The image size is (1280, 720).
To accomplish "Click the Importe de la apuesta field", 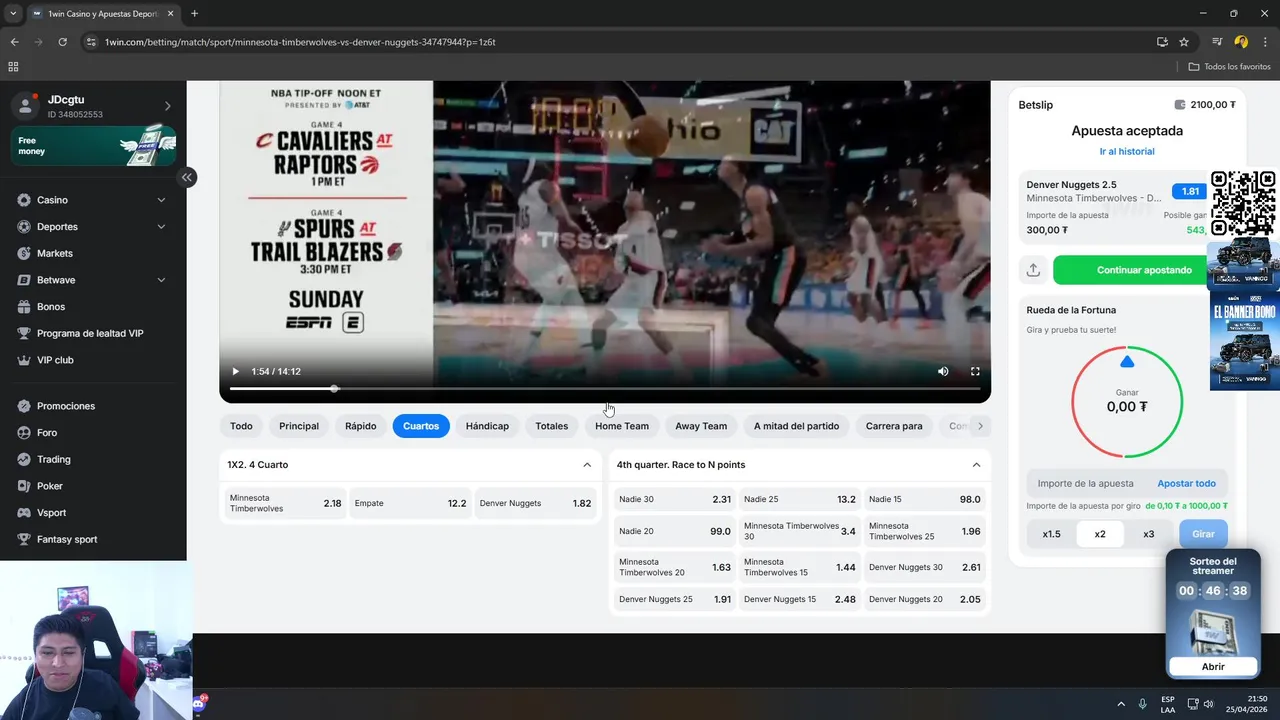I will [x=1086, y=484].
